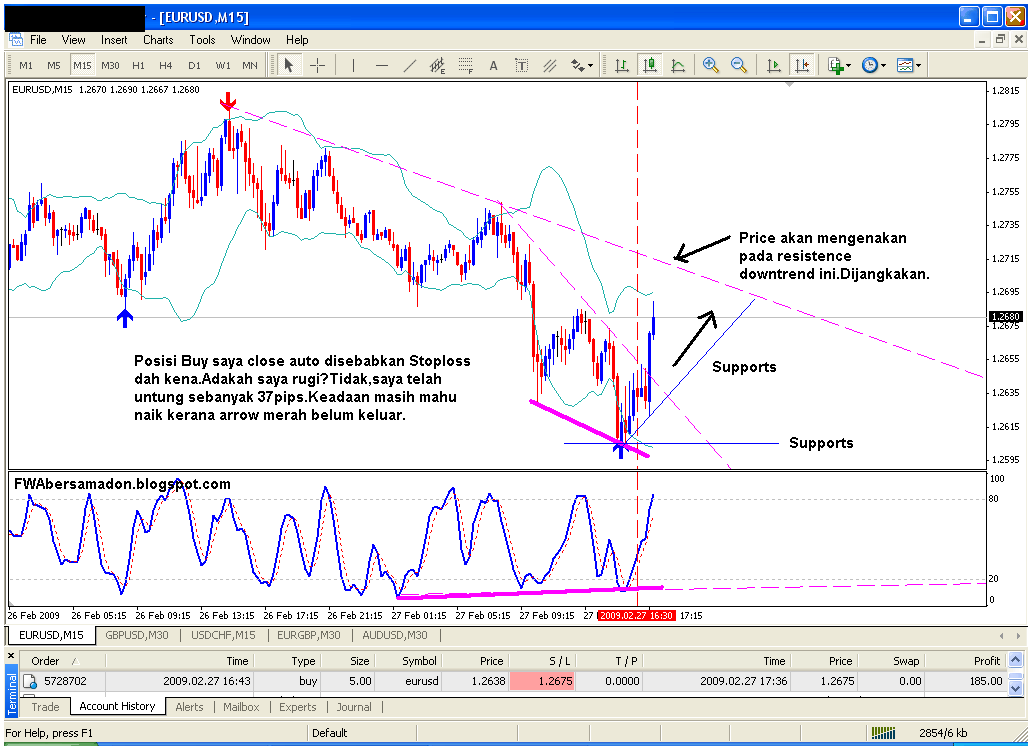1032x746 pixels.
Task: Draw an Equidistant Channel
Action: point(437,65)
